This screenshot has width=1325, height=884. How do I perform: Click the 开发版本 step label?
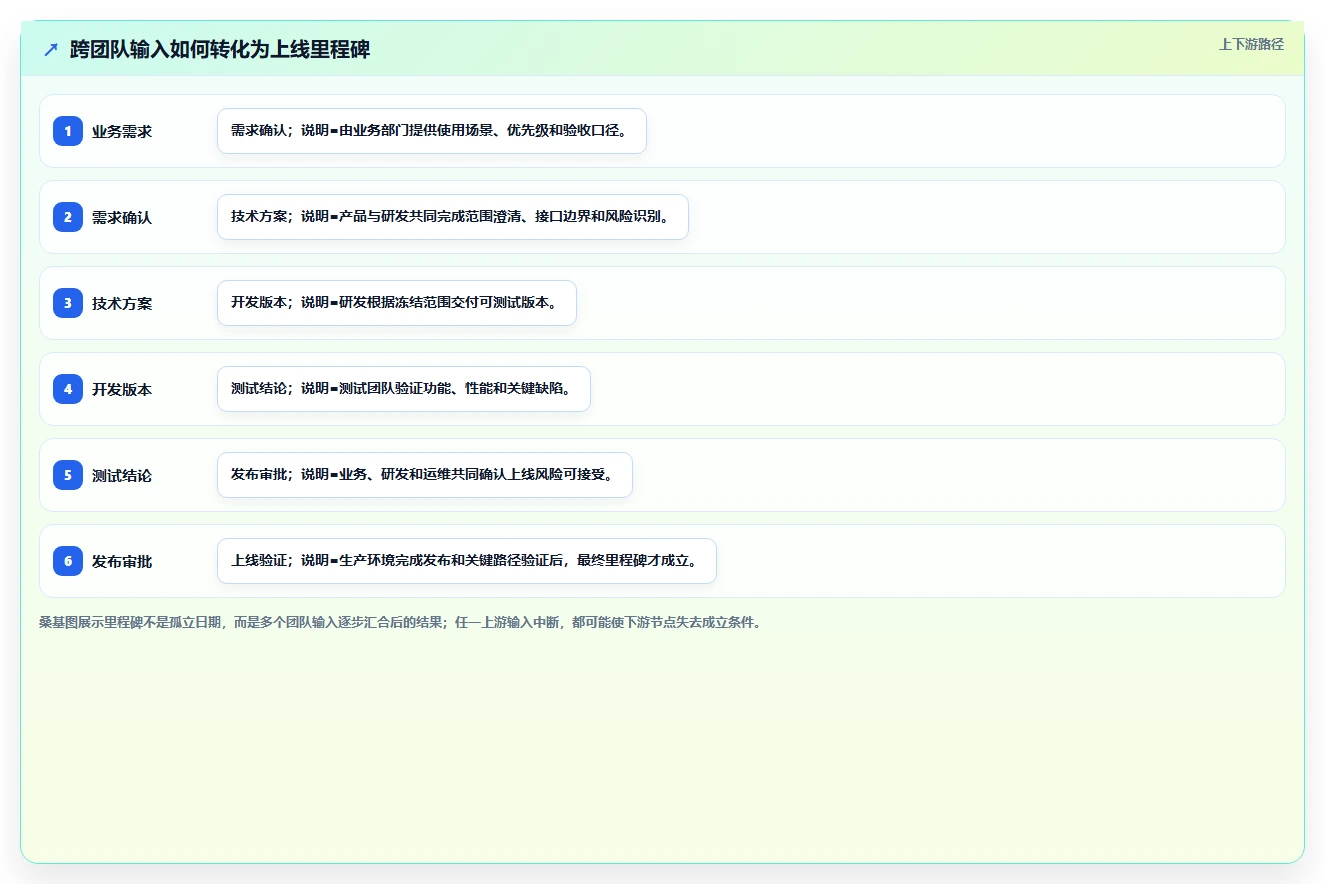[122, 389]
